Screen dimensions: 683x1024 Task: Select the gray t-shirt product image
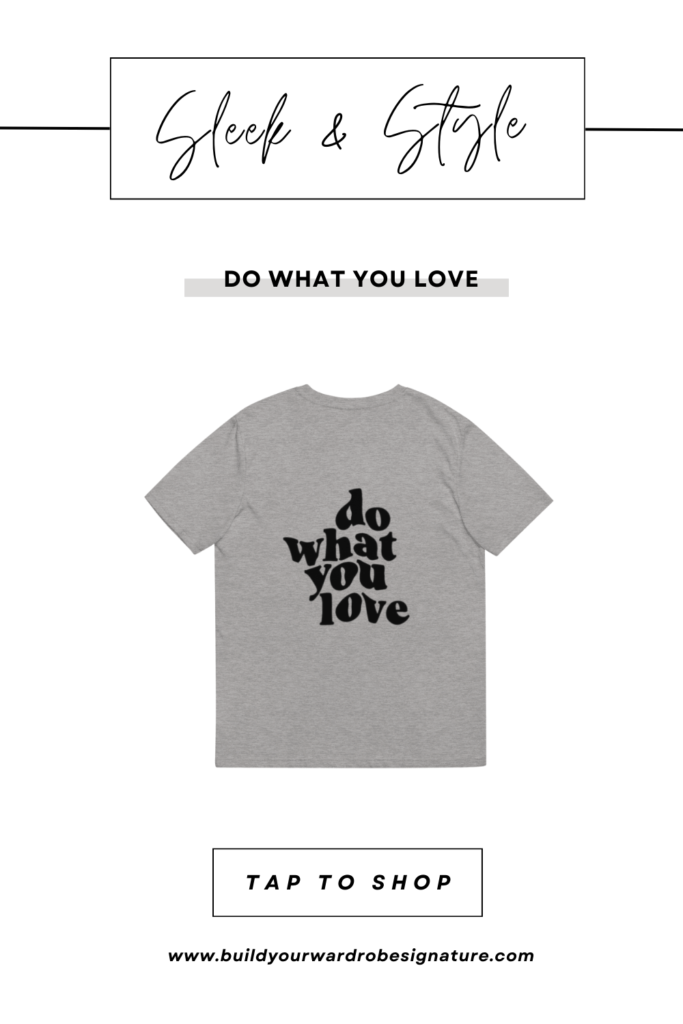coord(349,575)
